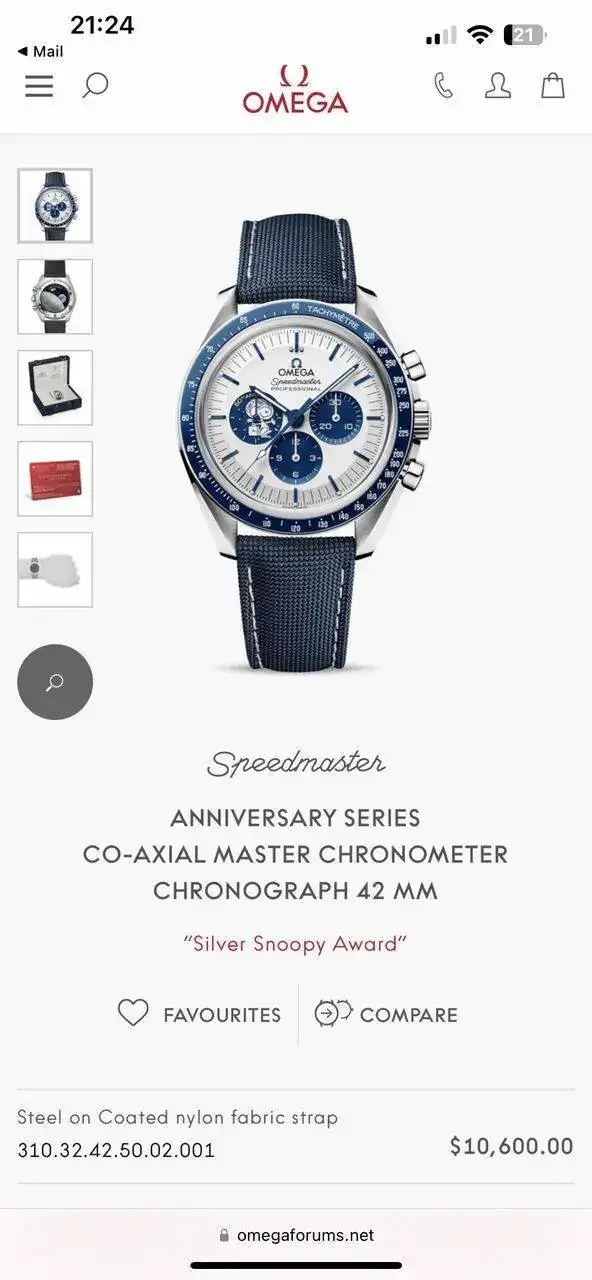Tap the search magnifier in header
This screenshot has width=592, height=1280.
pos(94,86)
